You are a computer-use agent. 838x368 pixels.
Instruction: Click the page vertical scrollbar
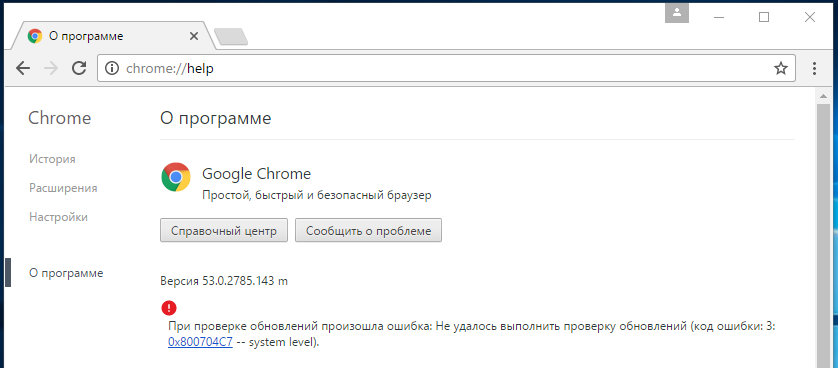coord(826,230)
